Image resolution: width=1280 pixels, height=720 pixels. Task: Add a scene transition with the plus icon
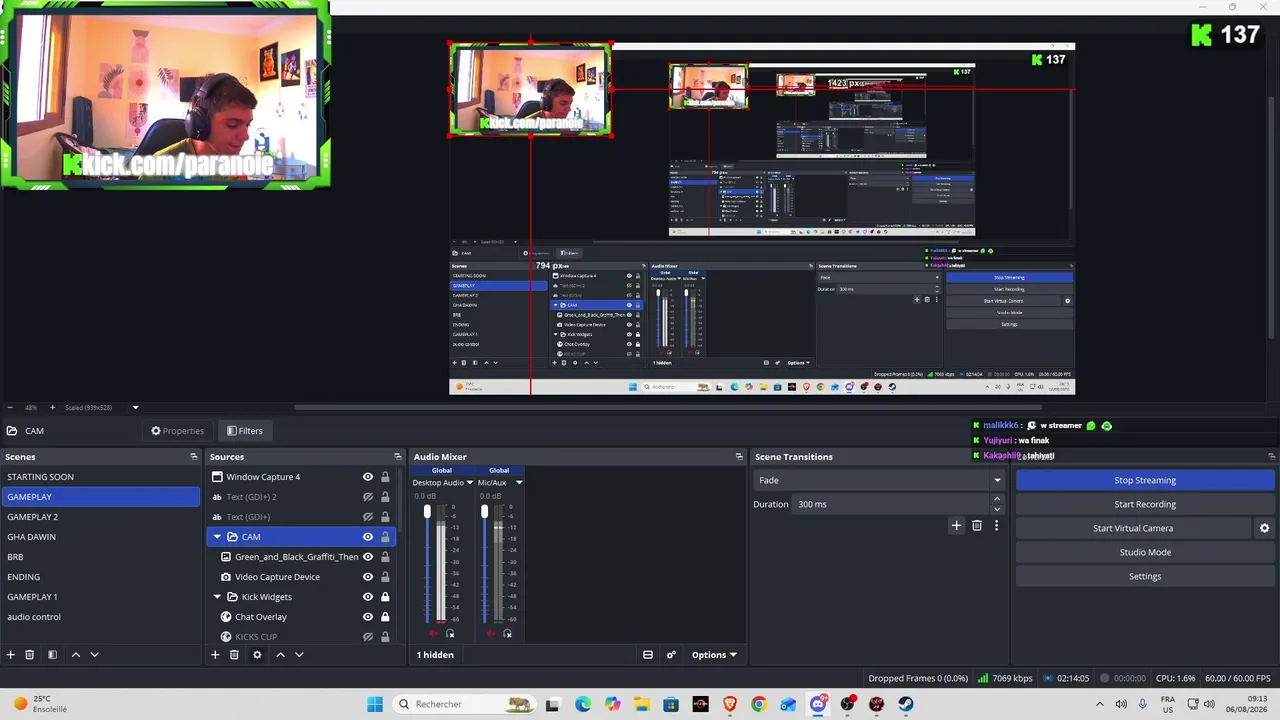[x=956, y=525]
